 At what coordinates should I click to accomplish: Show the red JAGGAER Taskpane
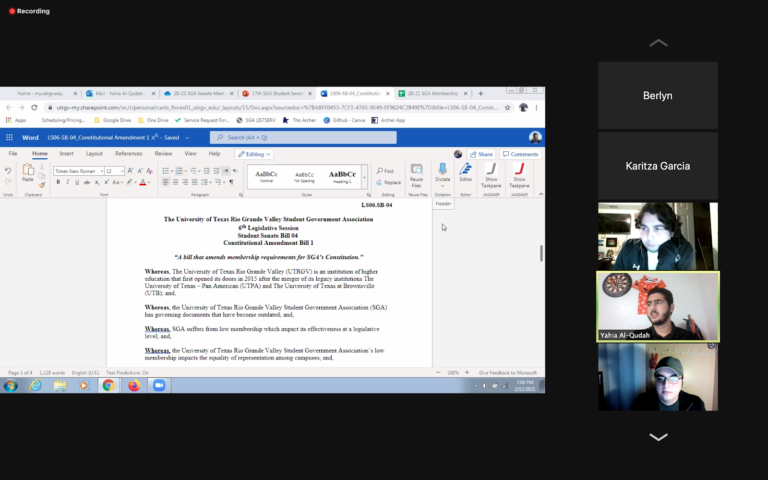coord(519,176)
